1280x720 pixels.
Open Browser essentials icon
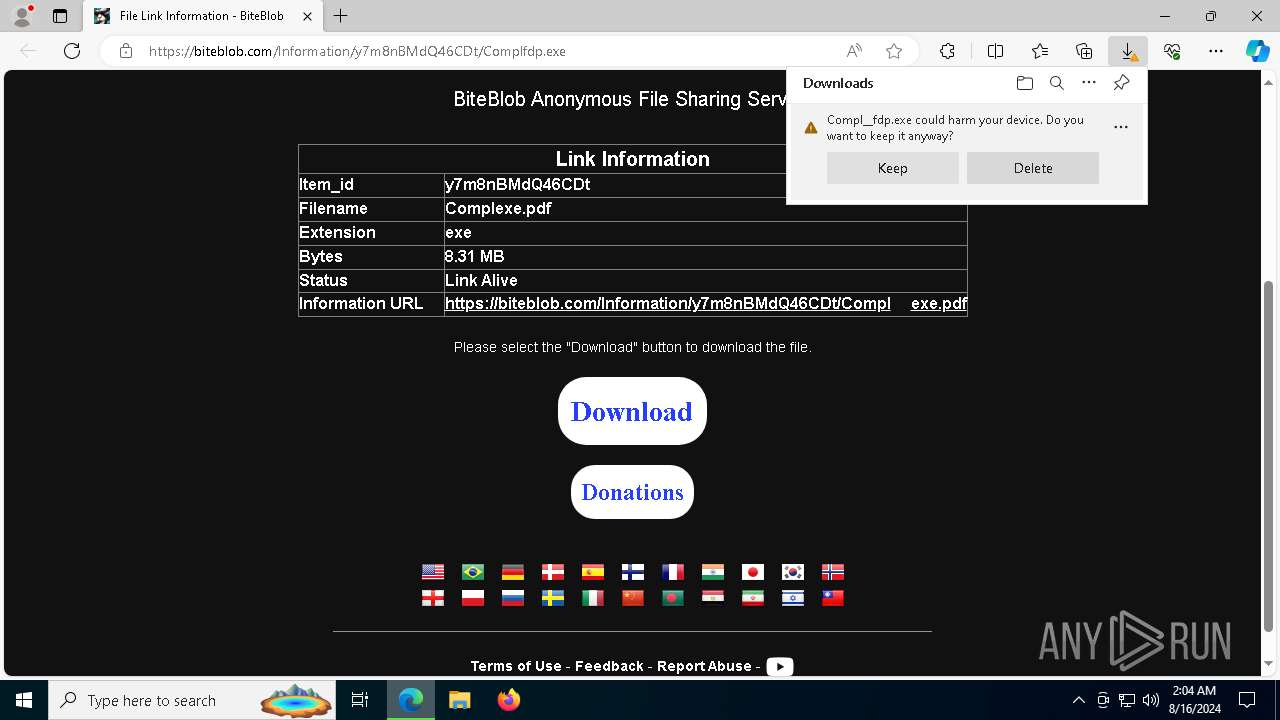pyautogui.click(x=1172, y=51)
